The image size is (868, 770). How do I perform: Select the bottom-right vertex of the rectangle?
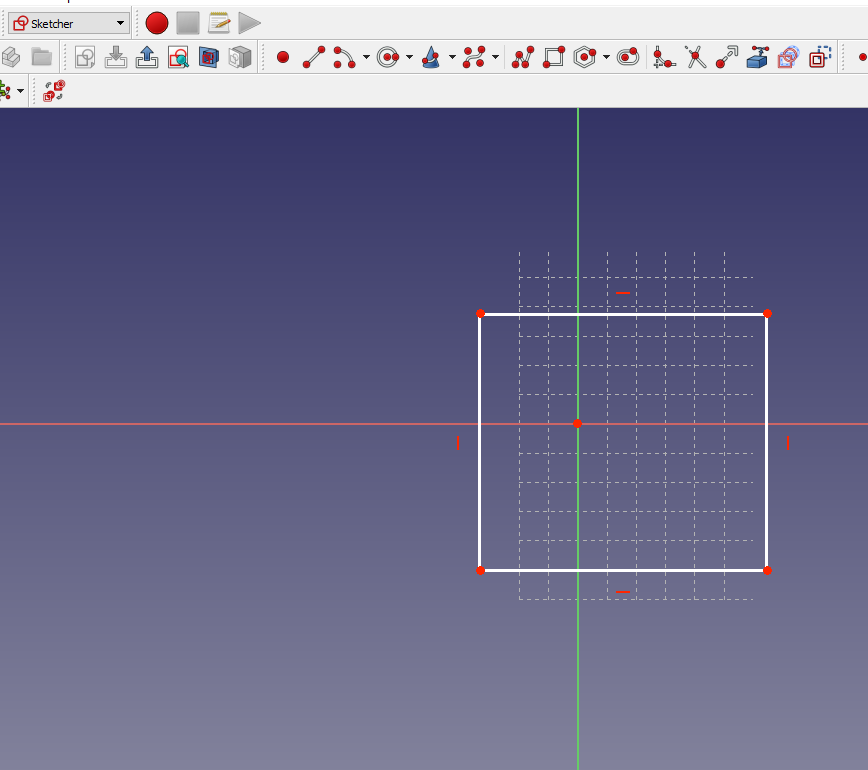pyautogui.click(x=767, y=570)
